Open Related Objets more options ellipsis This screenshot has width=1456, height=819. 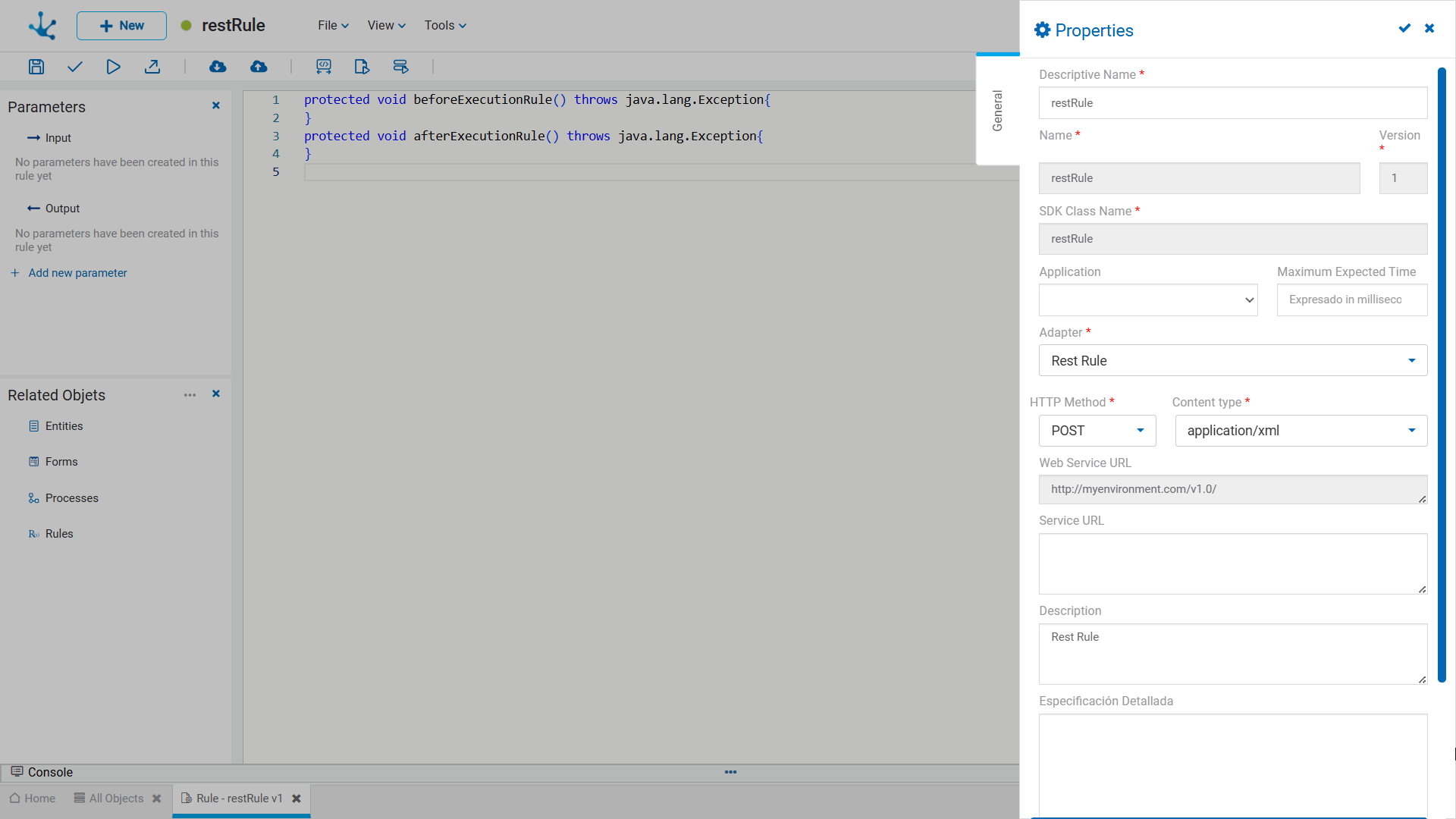(x=190, y=395)
